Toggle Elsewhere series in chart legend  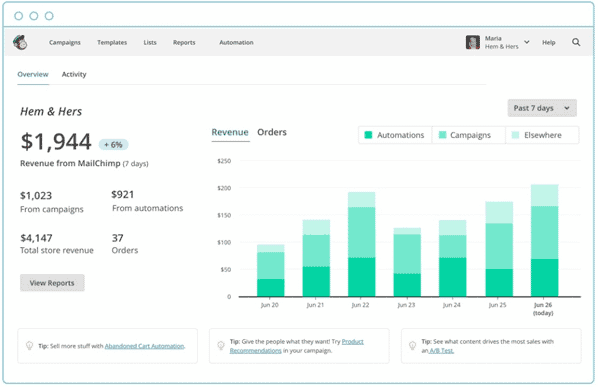tap(542, 135)
